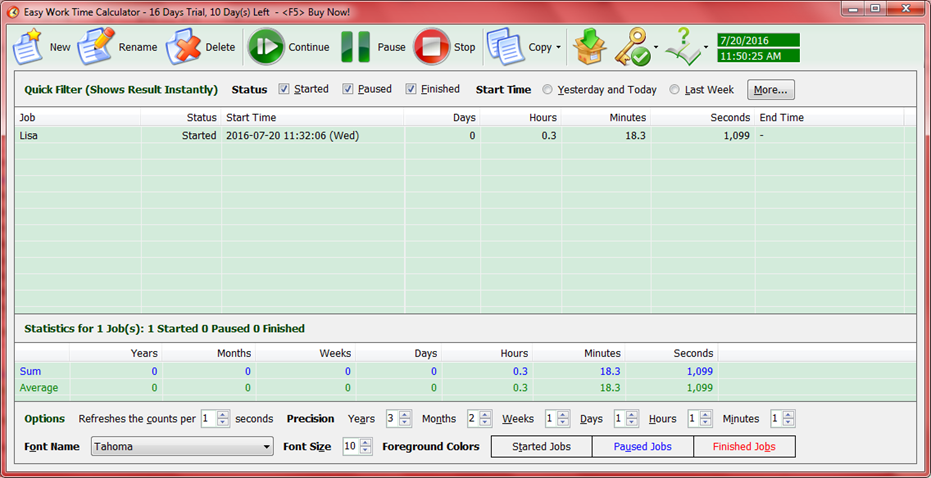This screenshot has height=478, width=931.
Task: Click refresh counts seconds stepper field
Action: [216, 419]
